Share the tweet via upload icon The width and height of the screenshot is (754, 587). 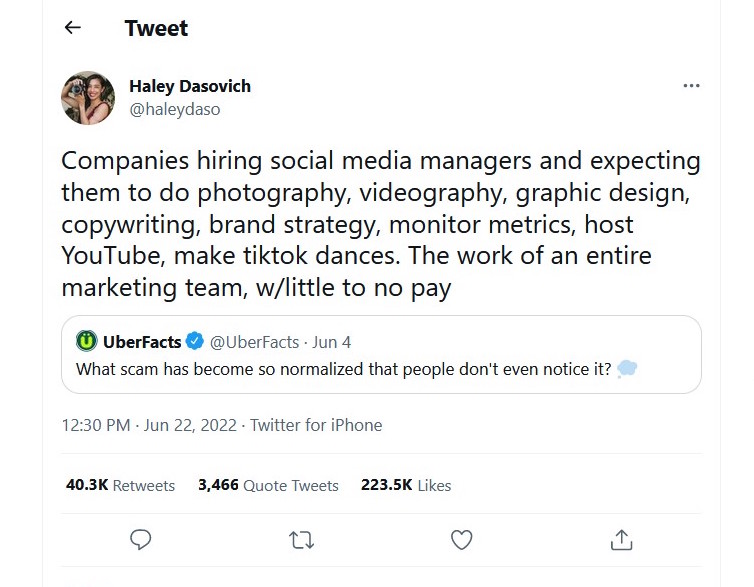click(x=621, y=539)
